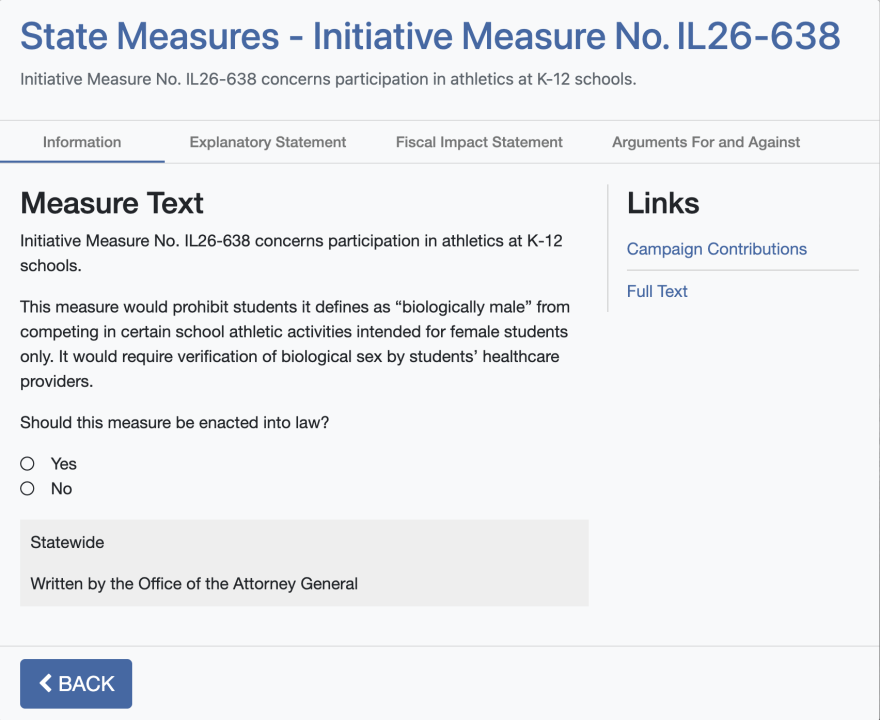Switch to the Information tab

coord(82,142)
